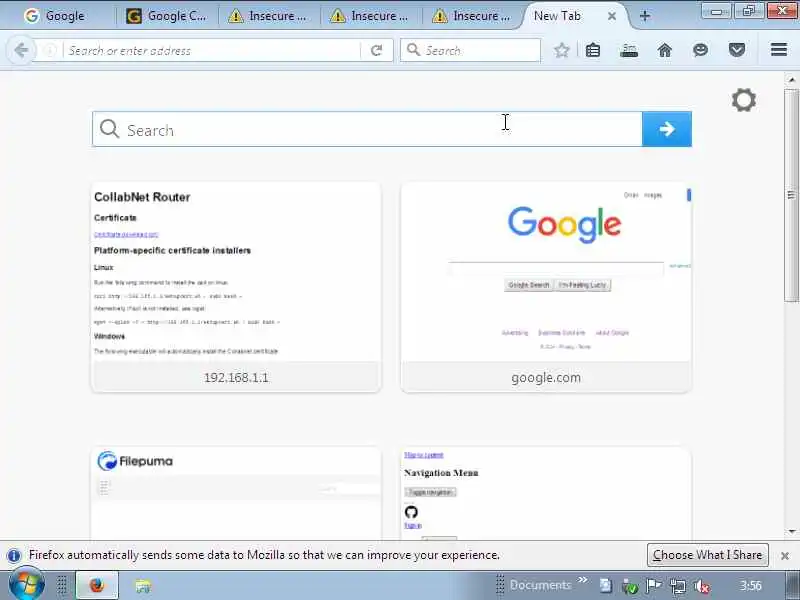
Task: Reload the page with the refresh icon
Action: click(377, 51)
